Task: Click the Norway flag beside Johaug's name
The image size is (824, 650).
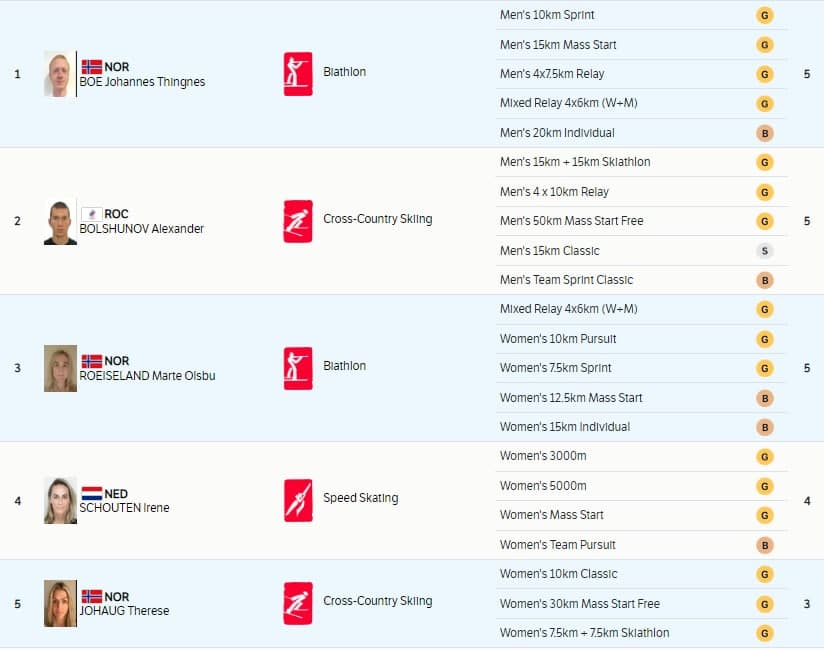Action: (91, 597)
